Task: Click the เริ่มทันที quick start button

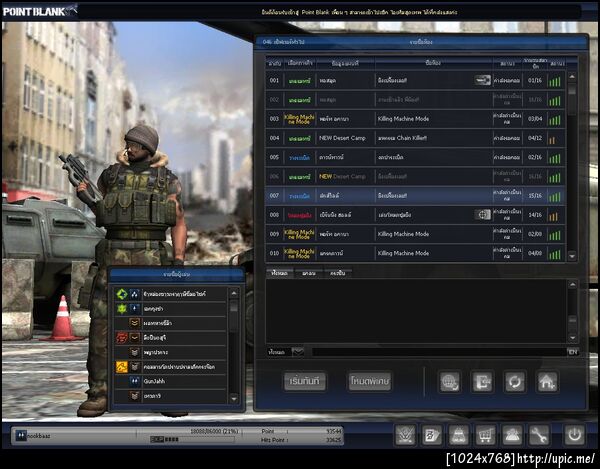Action: pyautogui.click(x=305, y=381)
